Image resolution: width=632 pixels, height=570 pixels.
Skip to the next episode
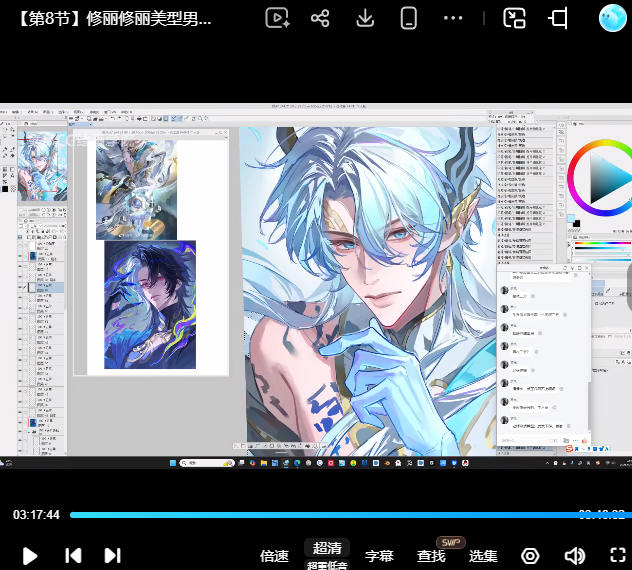point(112,555)
